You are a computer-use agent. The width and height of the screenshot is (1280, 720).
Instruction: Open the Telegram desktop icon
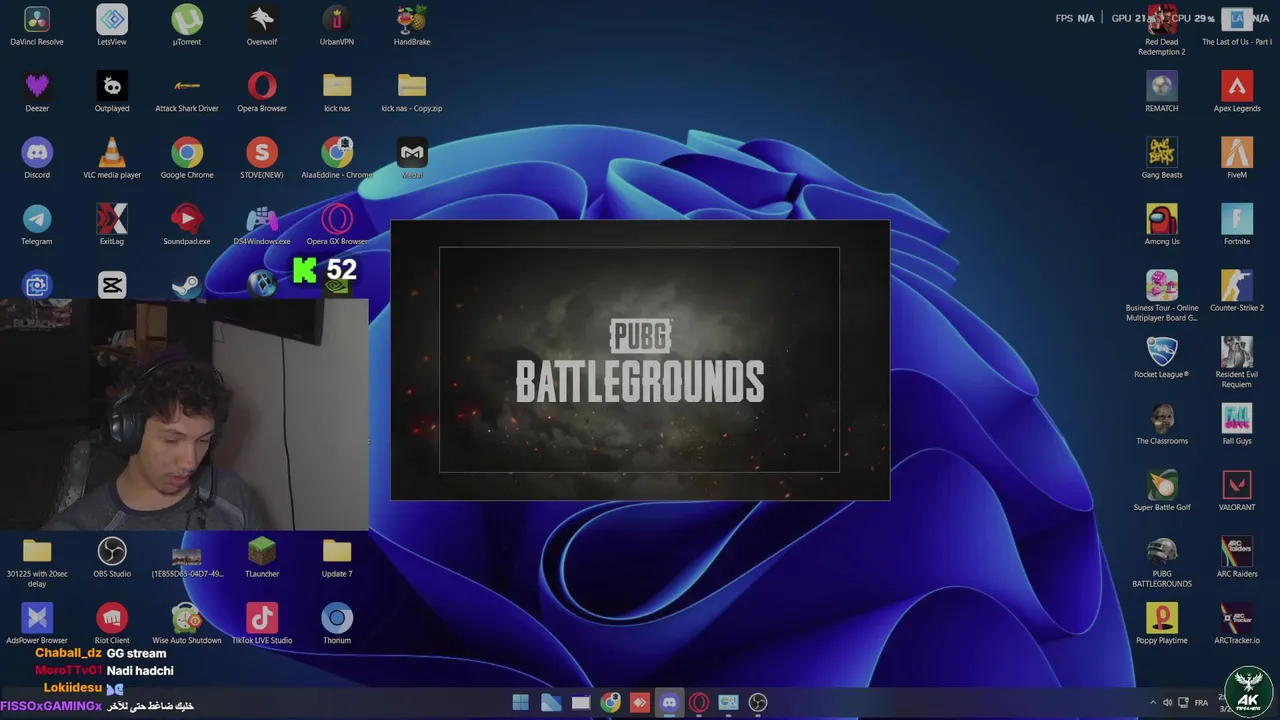pos(37,225)
